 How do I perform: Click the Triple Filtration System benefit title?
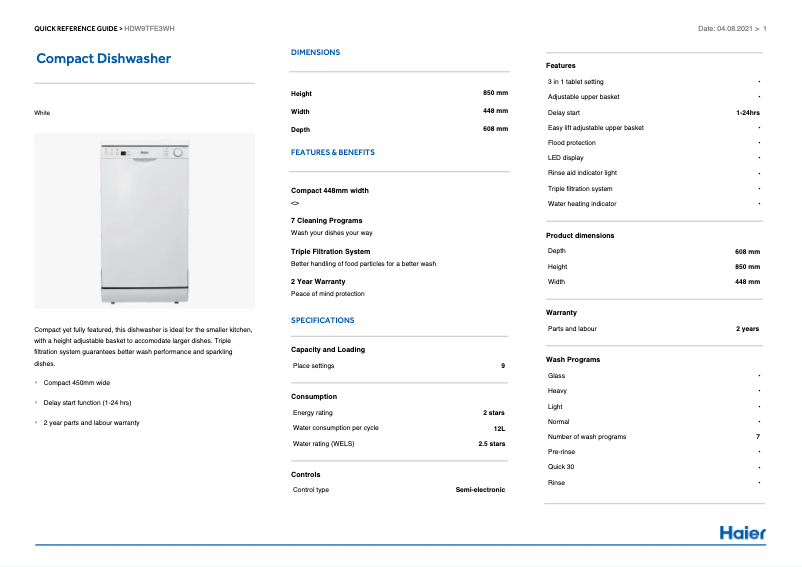click(x=330, y=251)
